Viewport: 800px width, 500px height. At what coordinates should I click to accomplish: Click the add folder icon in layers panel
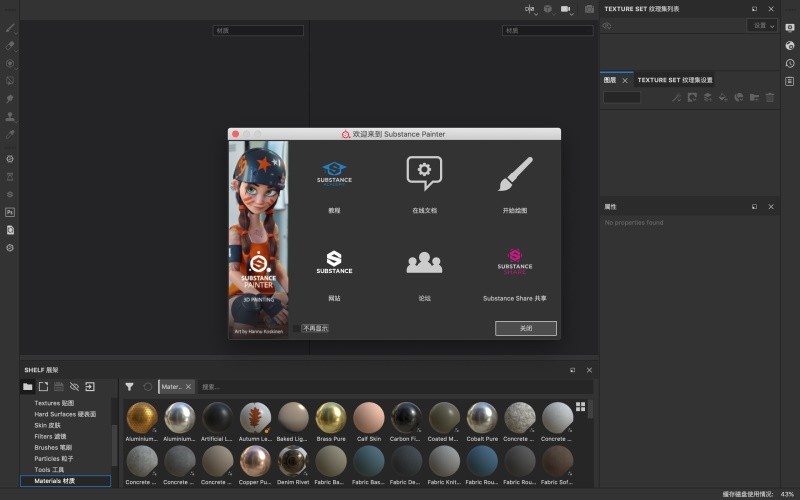click(x=755, y=97)
